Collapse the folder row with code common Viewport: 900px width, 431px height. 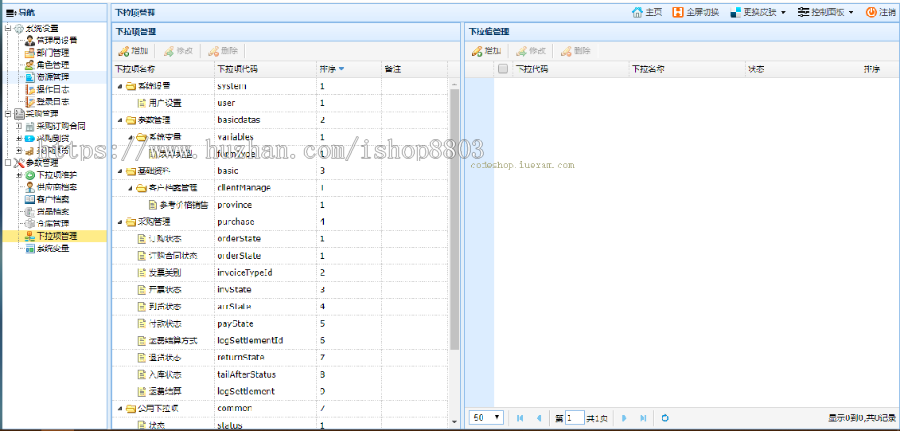[x=120, y=408]
